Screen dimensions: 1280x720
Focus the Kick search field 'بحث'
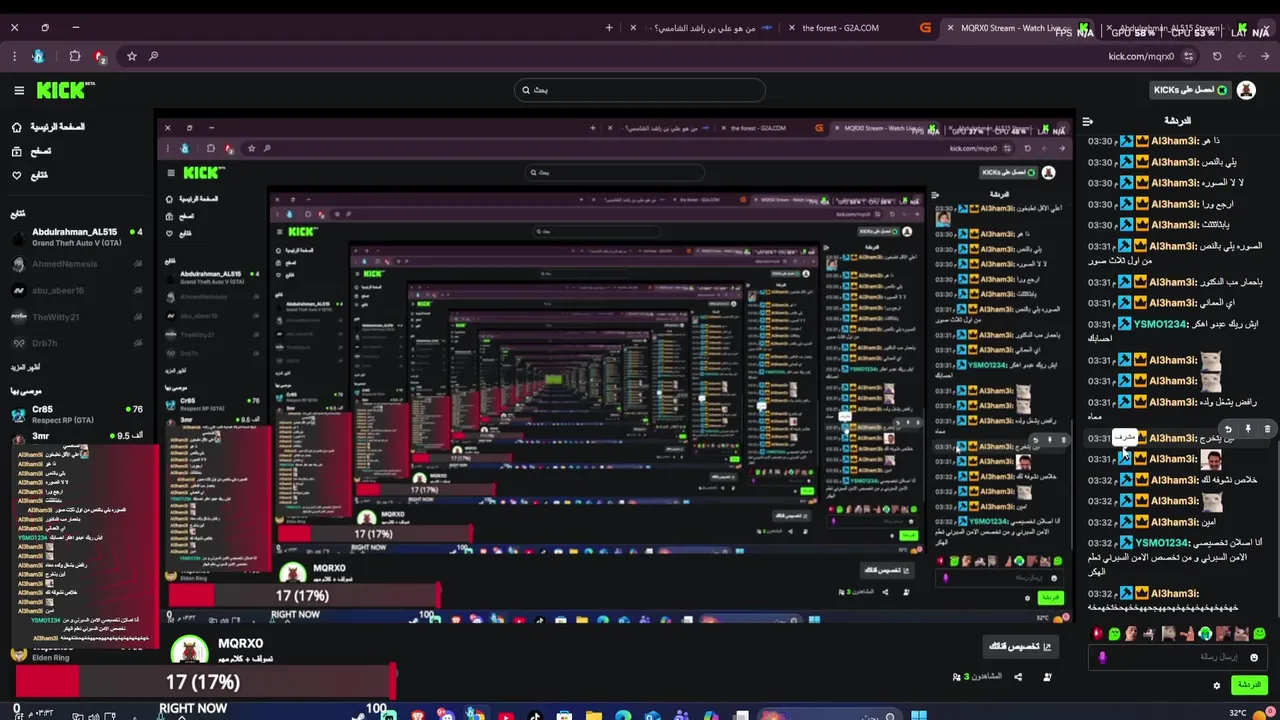[640, 90]
